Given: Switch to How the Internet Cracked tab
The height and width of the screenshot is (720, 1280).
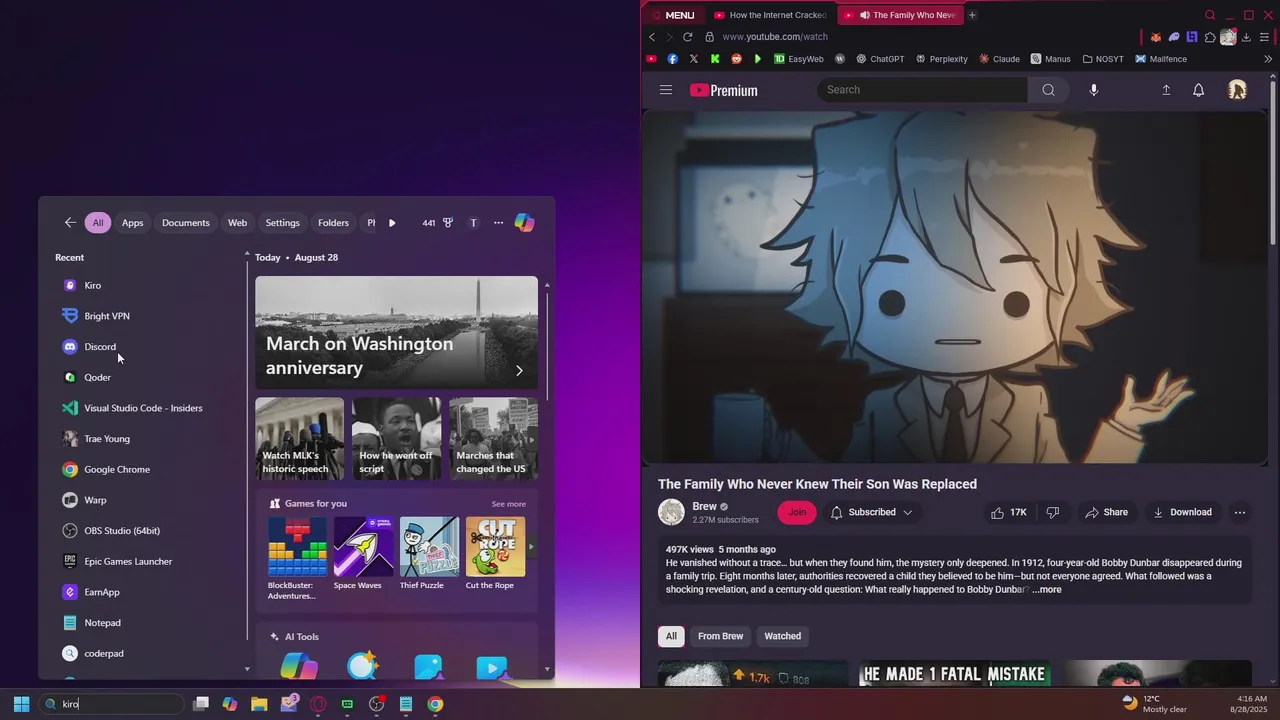Looking at the screenshot, I should (770, 15).
